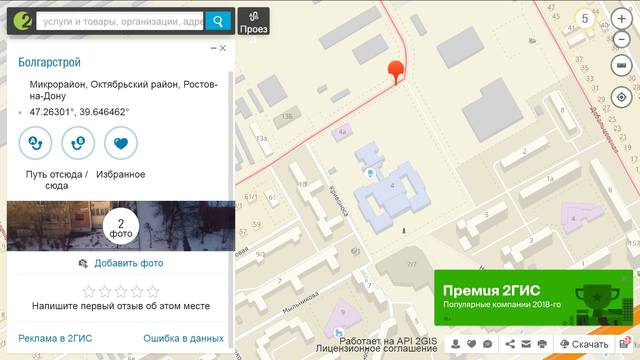The width and height of the screenshot is (640, 360).
Task: Open the 2 фото thumbnail
Action: tap(121, 226)
